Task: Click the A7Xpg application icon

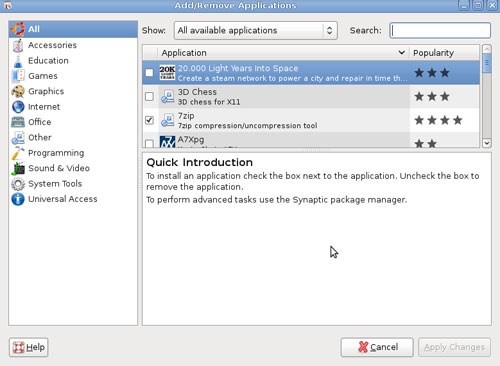Action: (x=167, y=142)
